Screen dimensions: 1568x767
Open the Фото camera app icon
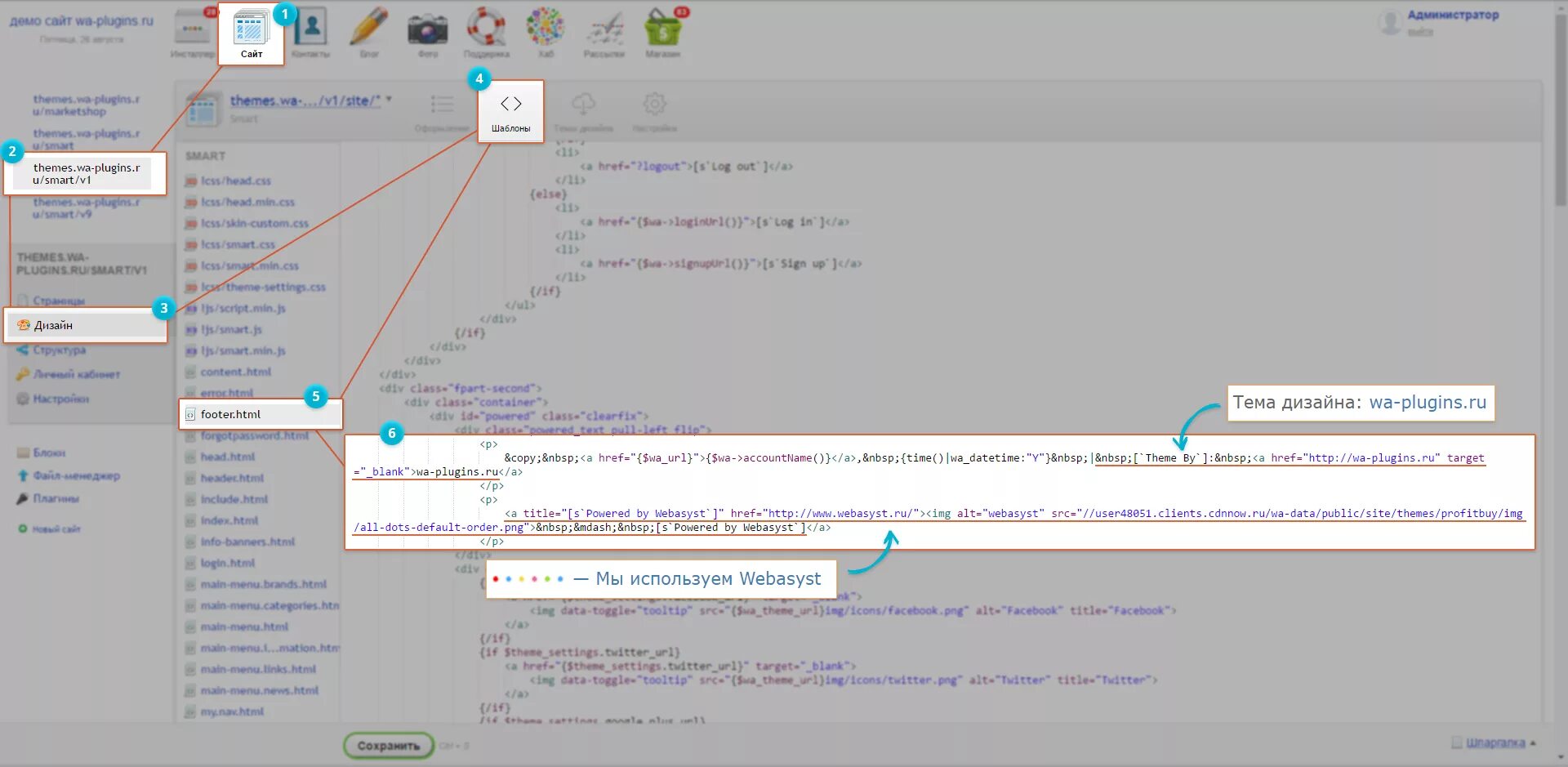coord(428,29)
